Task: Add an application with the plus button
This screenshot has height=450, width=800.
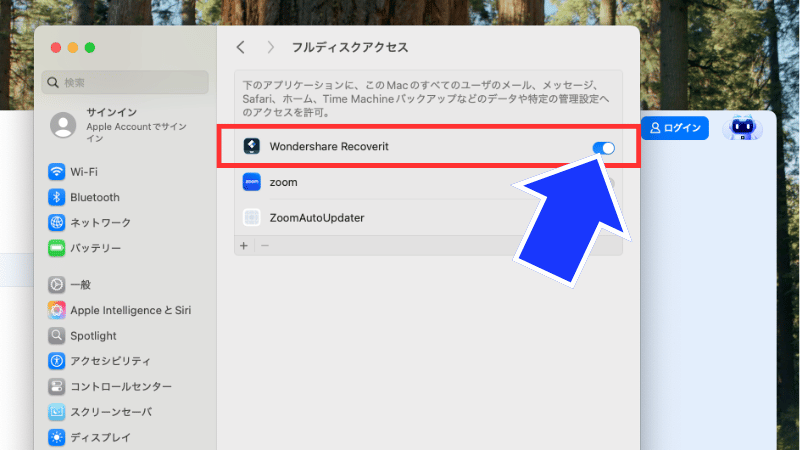Action: [x=244, y=245]
